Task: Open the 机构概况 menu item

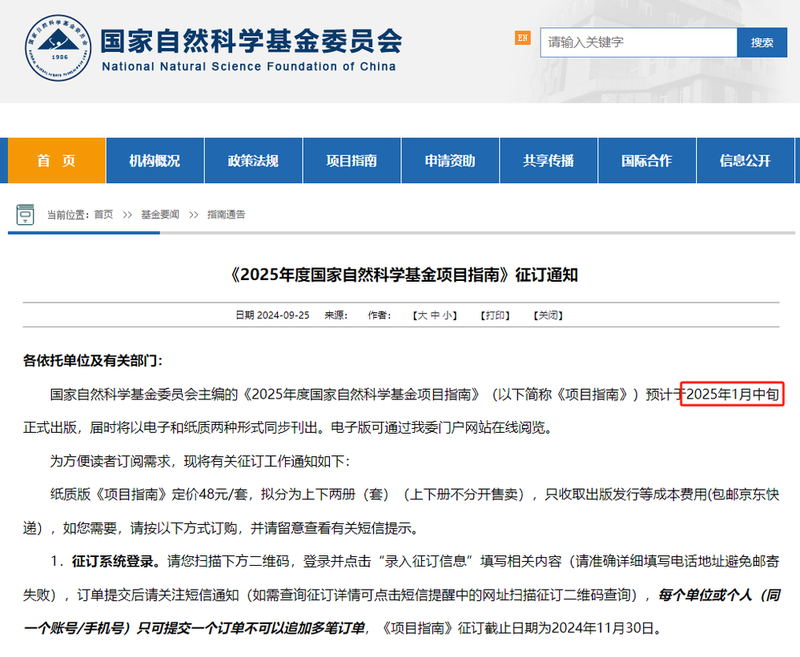Action: click(x=153, y=160)
